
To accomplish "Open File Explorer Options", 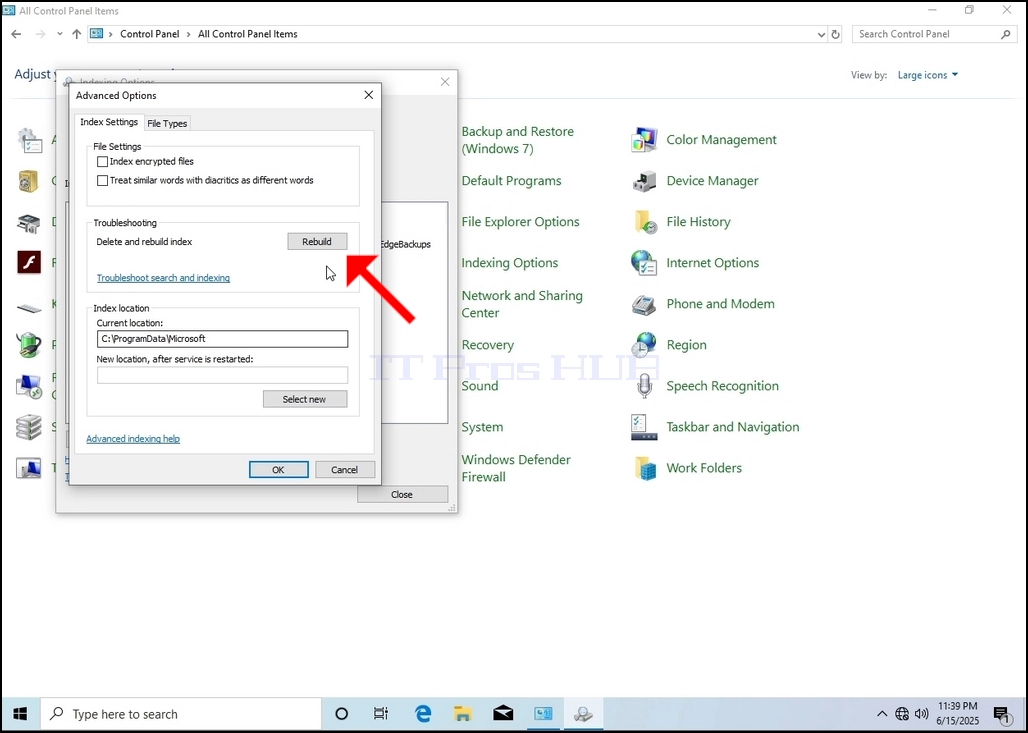I will [521, 222].
